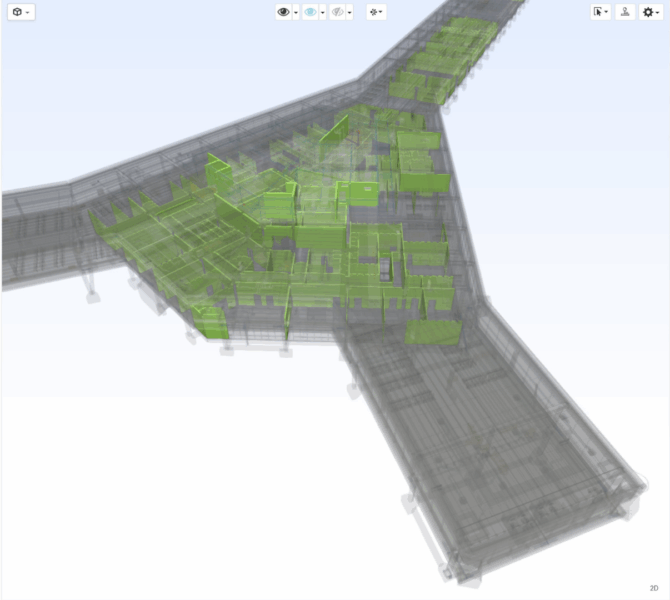Open the settings gear menu
Viewport: 670px width, 600px height.
pos(650,12)
